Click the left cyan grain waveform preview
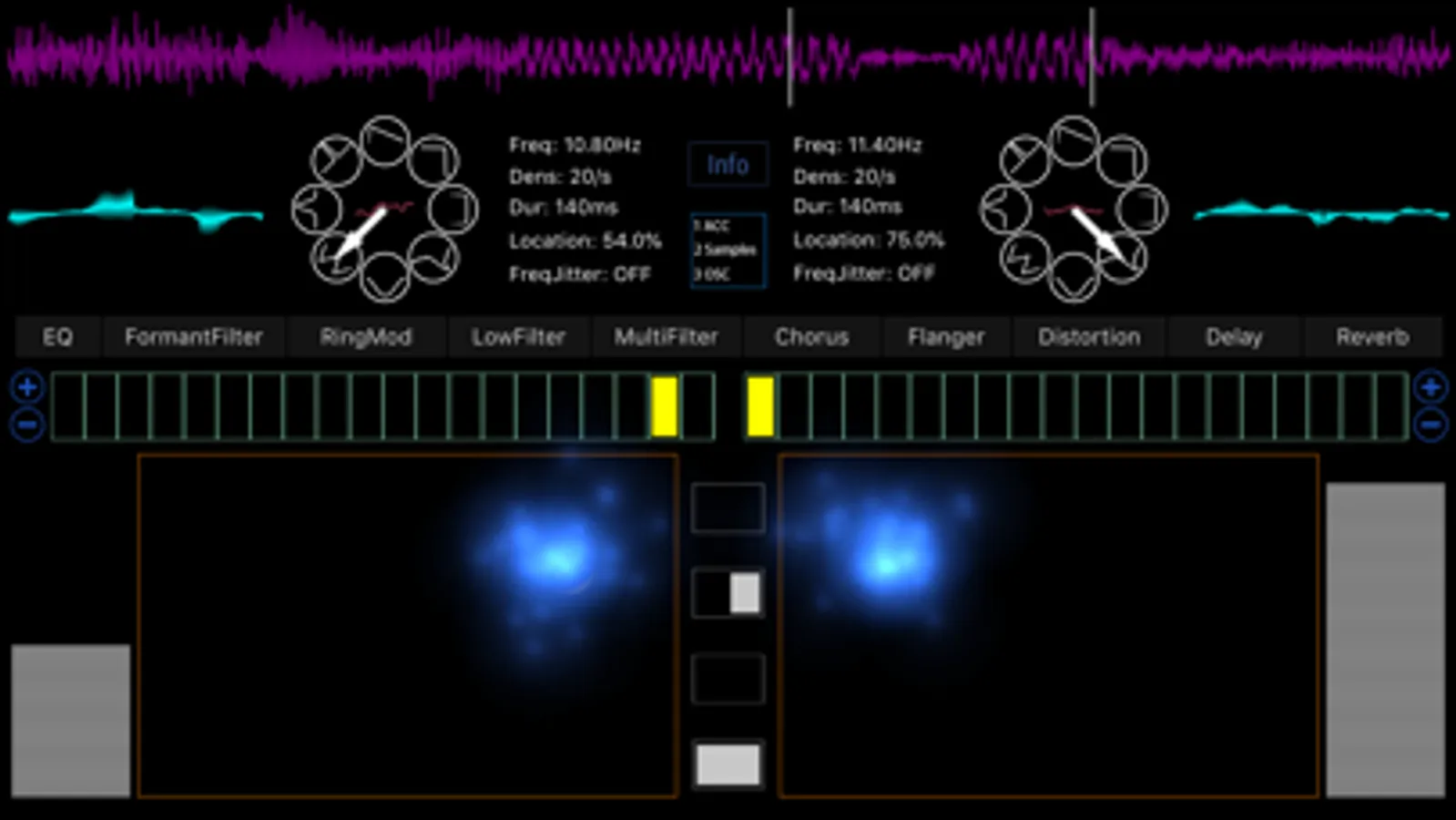Screen dimensions: 1456x820 tap(136, 212)
